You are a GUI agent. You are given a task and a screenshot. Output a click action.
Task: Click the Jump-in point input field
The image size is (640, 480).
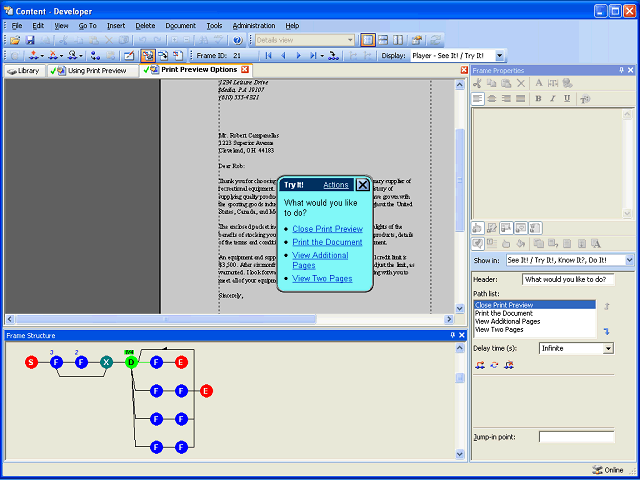577,437
